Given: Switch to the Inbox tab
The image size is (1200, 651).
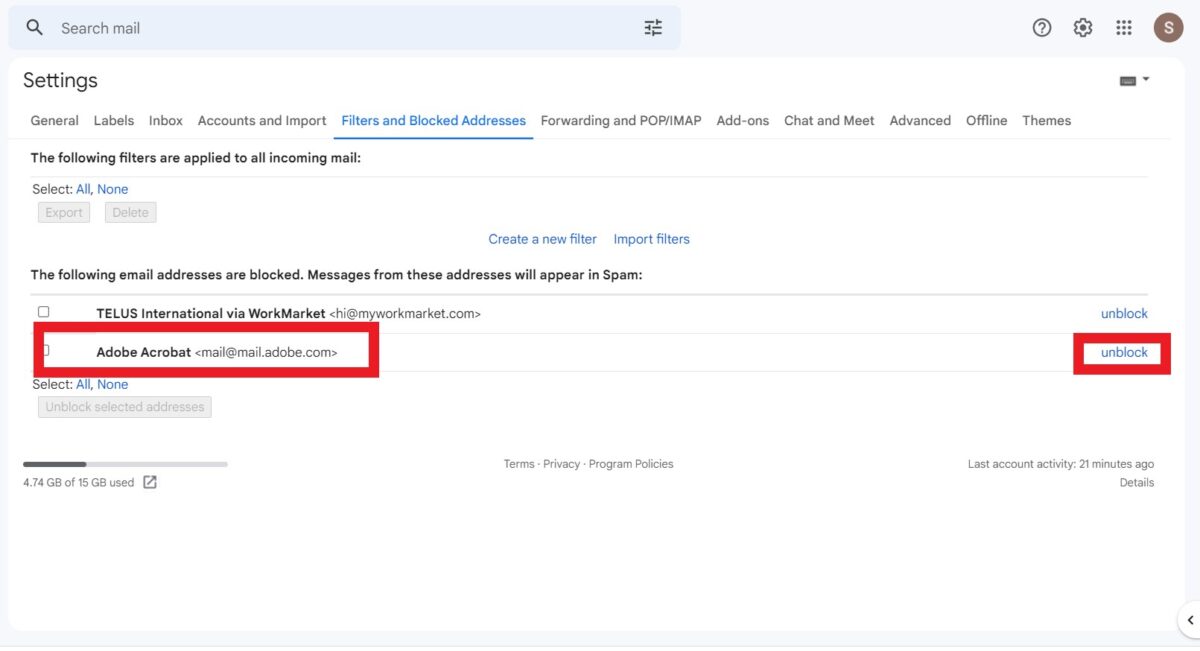Looking at the screenshot, I should [x=166, y=120].
